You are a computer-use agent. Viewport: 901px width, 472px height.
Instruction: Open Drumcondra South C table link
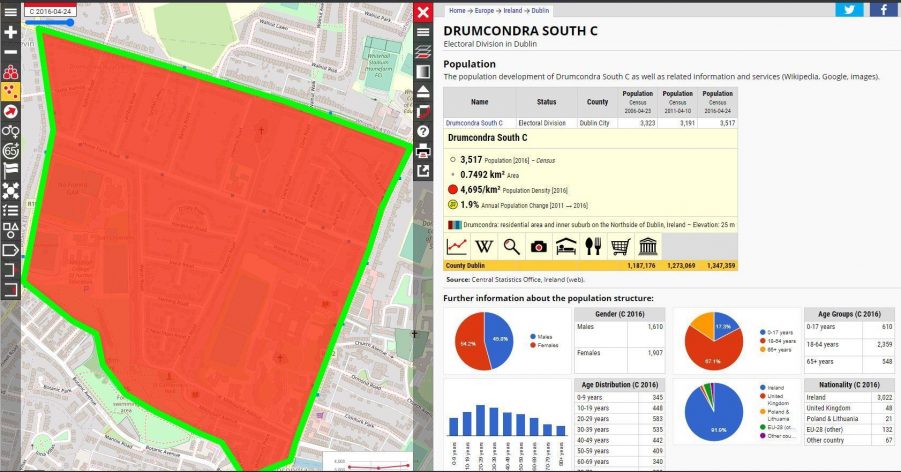(474, 123)
